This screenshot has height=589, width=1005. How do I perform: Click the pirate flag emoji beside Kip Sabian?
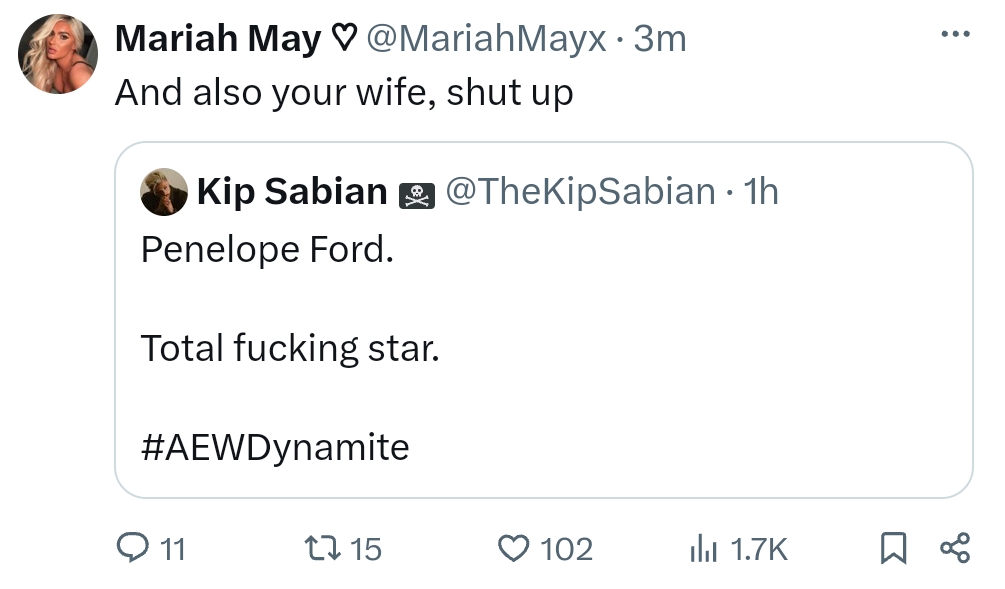[416, 194]
